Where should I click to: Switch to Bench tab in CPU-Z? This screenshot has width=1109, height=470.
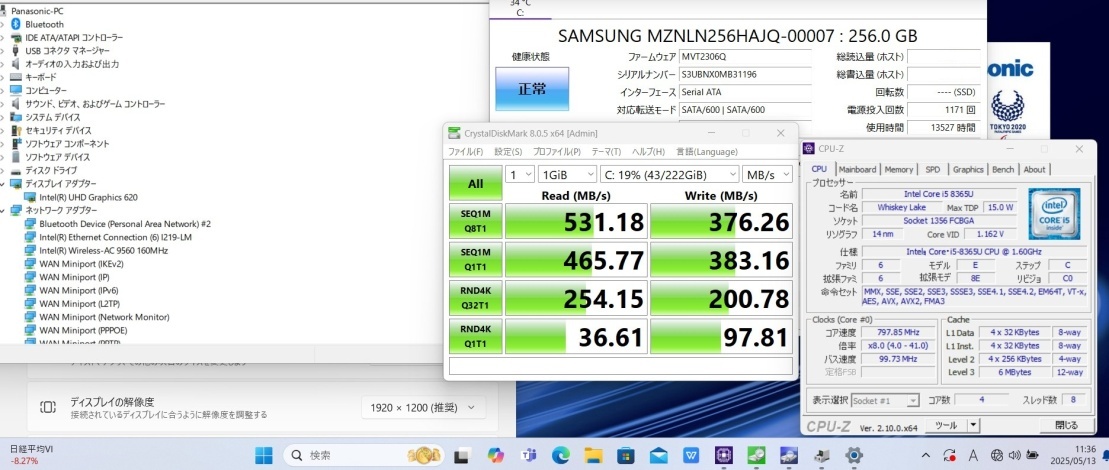1003,170
